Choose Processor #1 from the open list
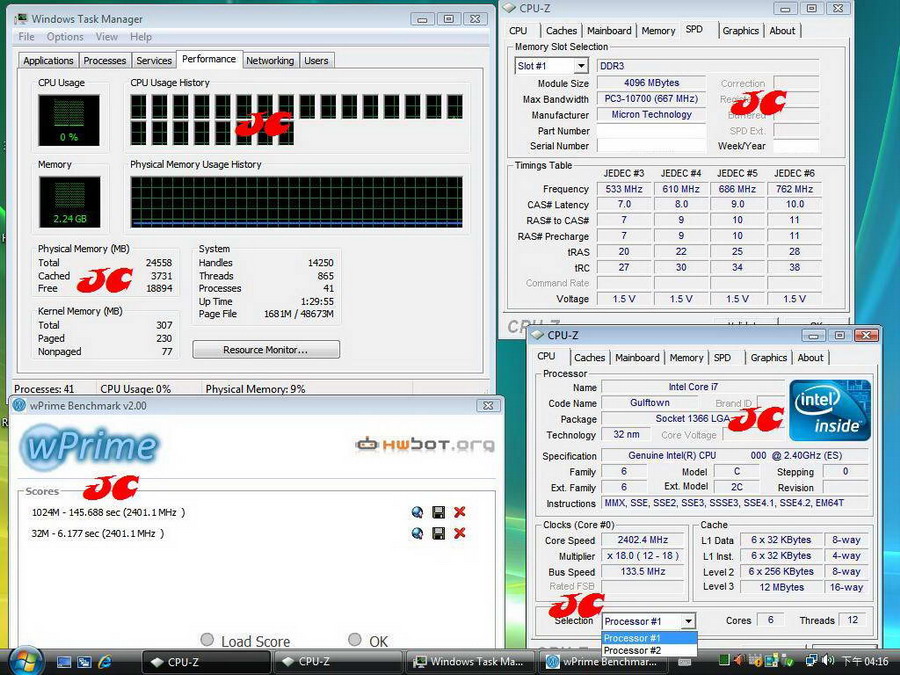The height and width of the screenshot is (675, 900). 649,638
